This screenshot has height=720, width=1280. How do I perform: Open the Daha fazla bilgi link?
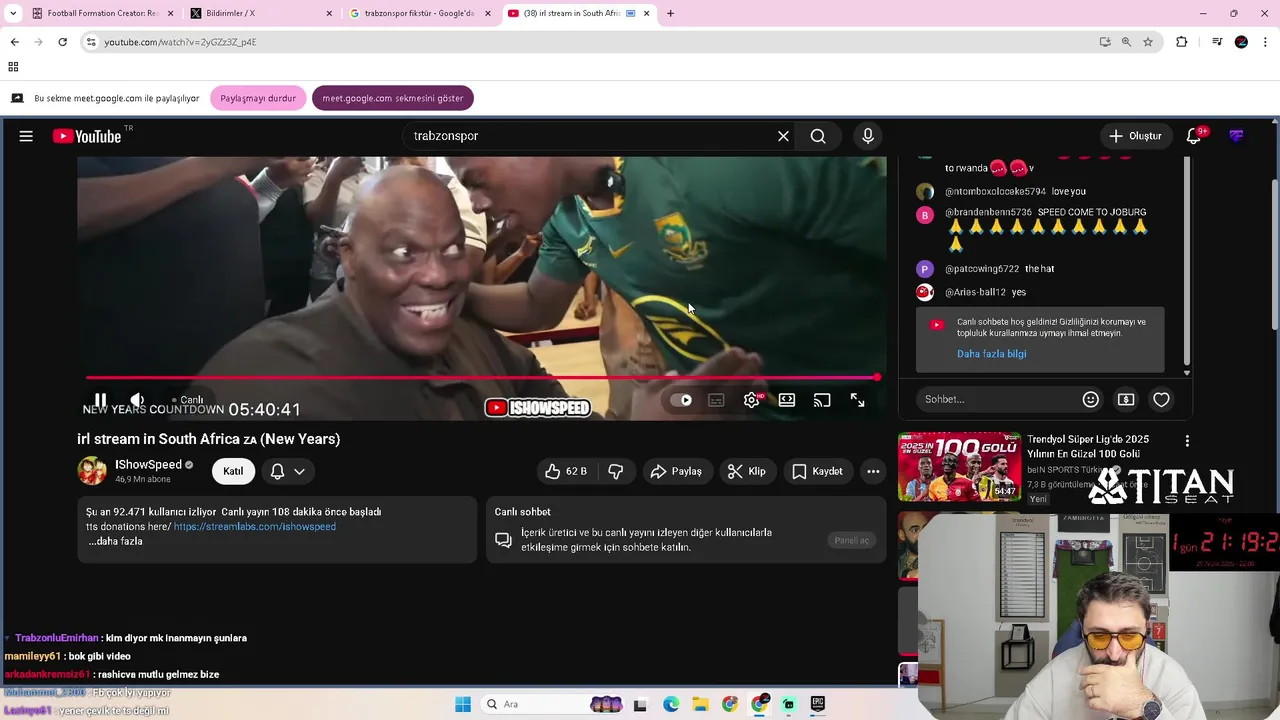coord(991,354)
